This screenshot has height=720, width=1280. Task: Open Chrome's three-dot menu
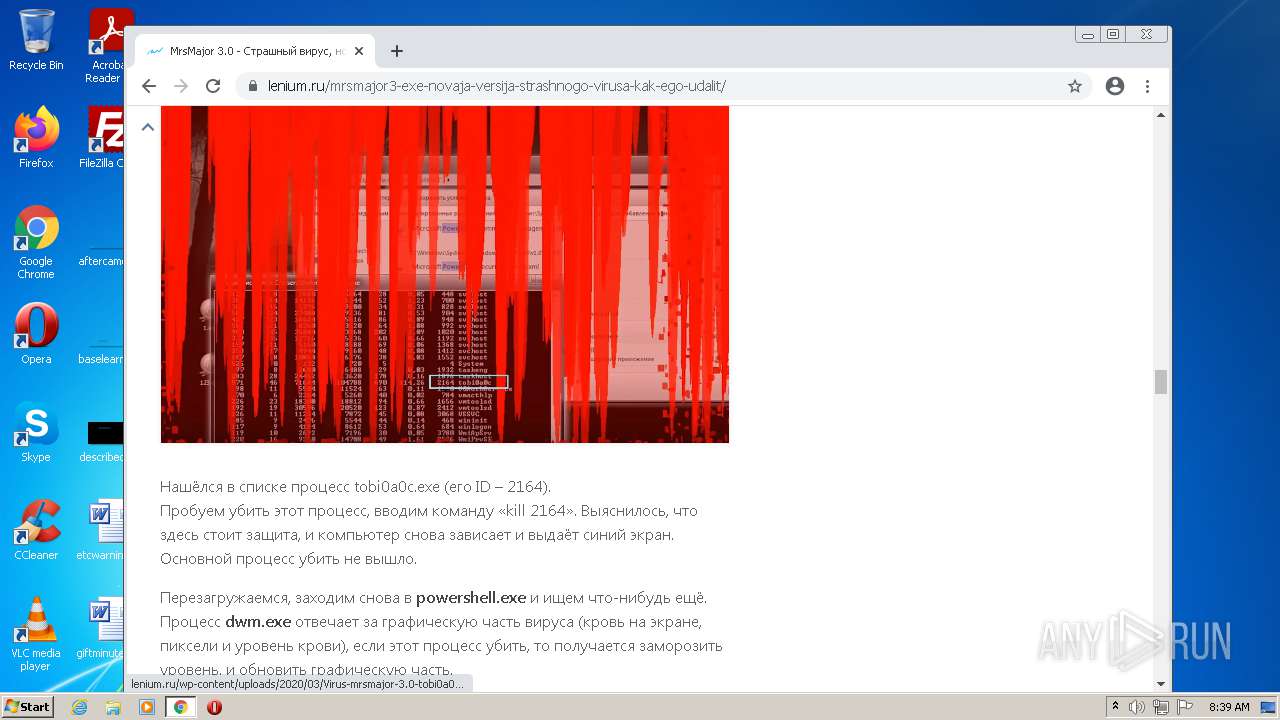click(1148, 86)
